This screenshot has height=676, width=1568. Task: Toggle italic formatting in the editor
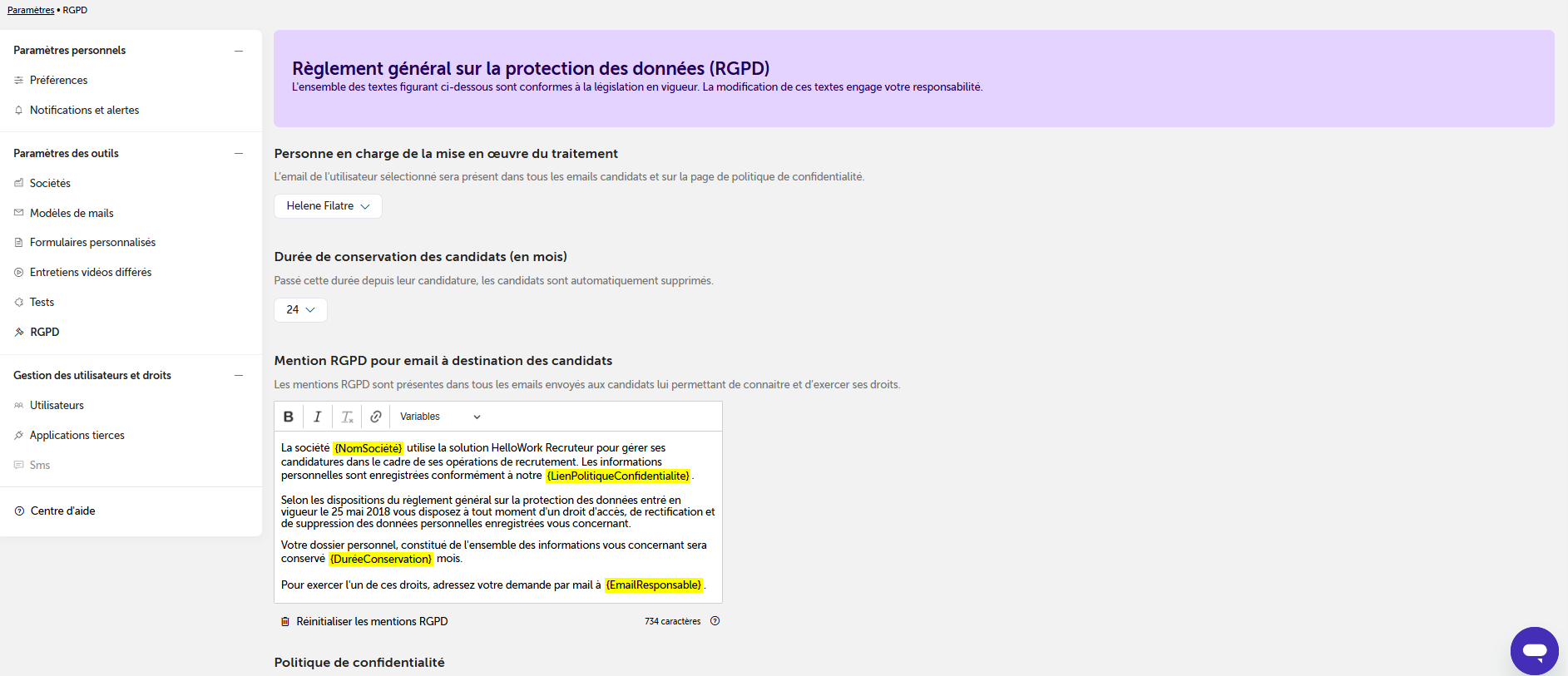click(317, 417)
